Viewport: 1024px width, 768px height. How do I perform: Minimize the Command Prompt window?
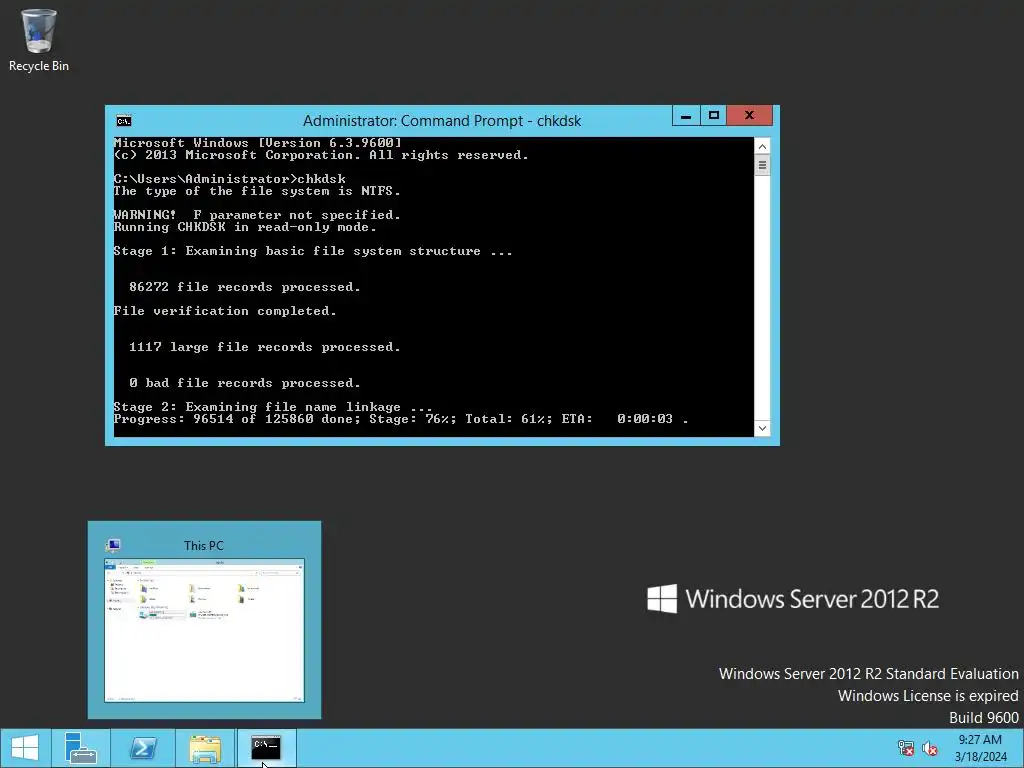coord(686,116)
